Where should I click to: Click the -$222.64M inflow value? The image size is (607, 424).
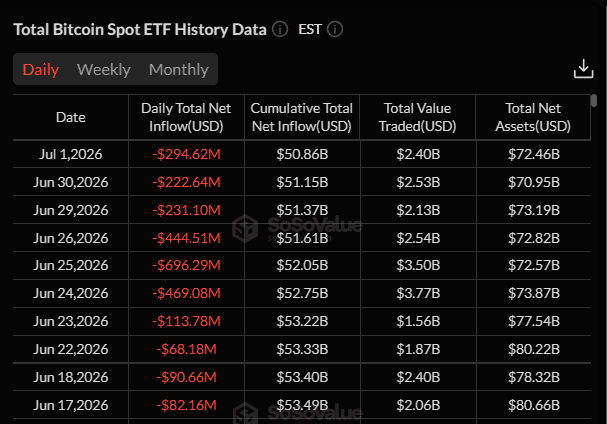pos(186,182)
